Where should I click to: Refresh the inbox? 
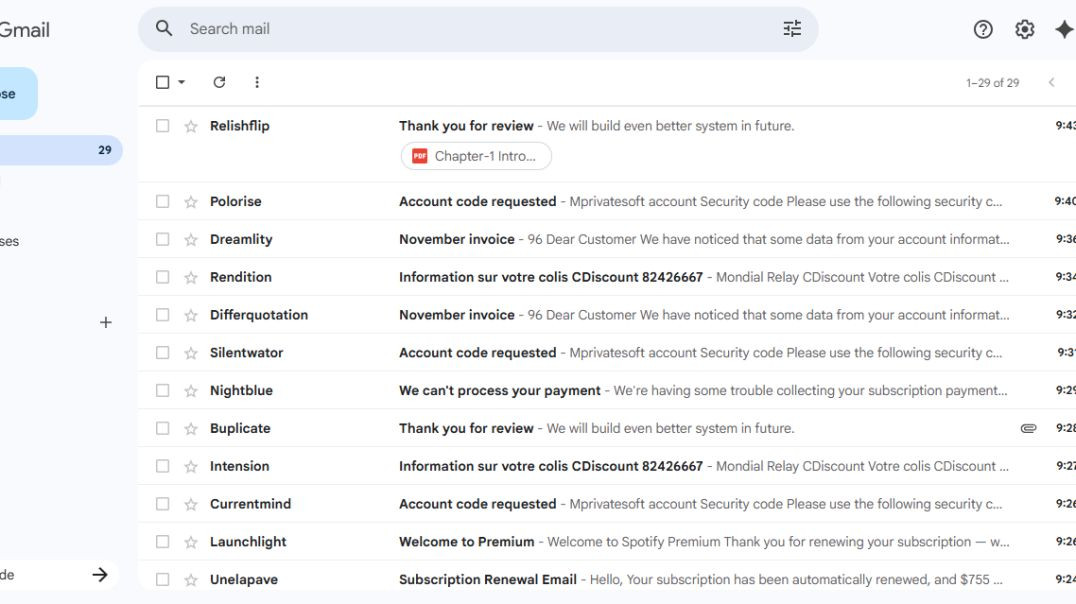tap(219, 82)
